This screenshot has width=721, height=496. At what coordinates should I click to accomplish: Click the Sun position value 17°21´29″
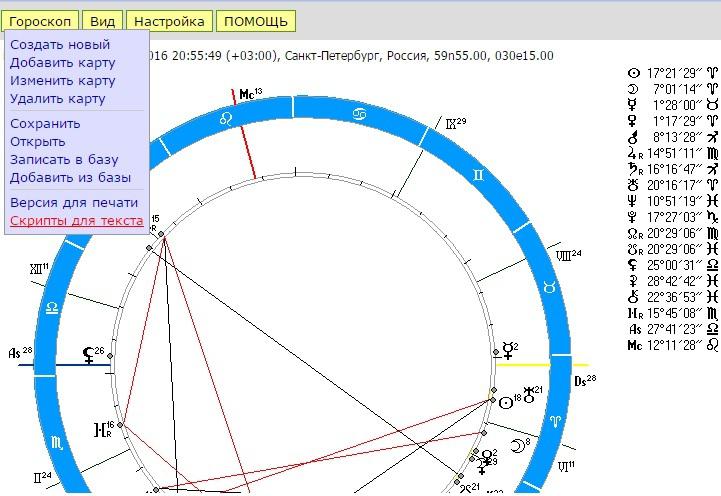click(675, 73)
